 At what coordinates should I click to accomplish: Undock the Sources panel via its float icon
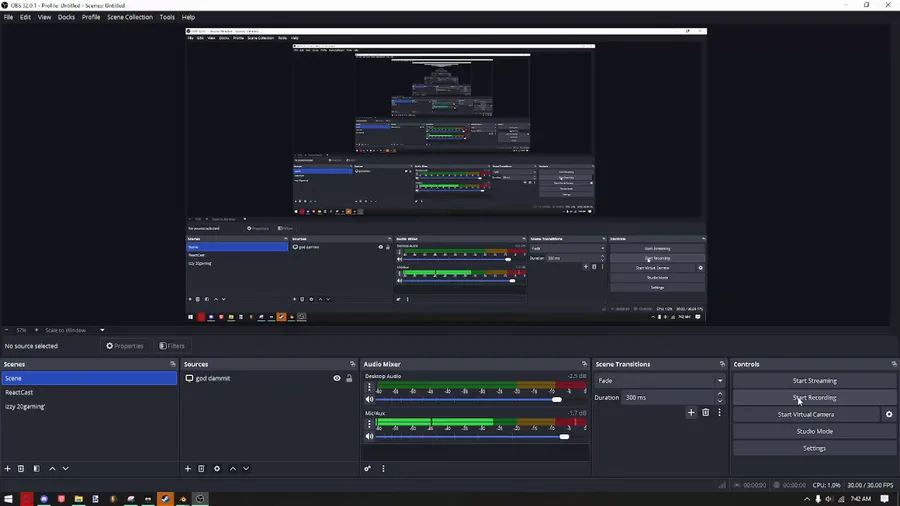[x=352, y=364]
